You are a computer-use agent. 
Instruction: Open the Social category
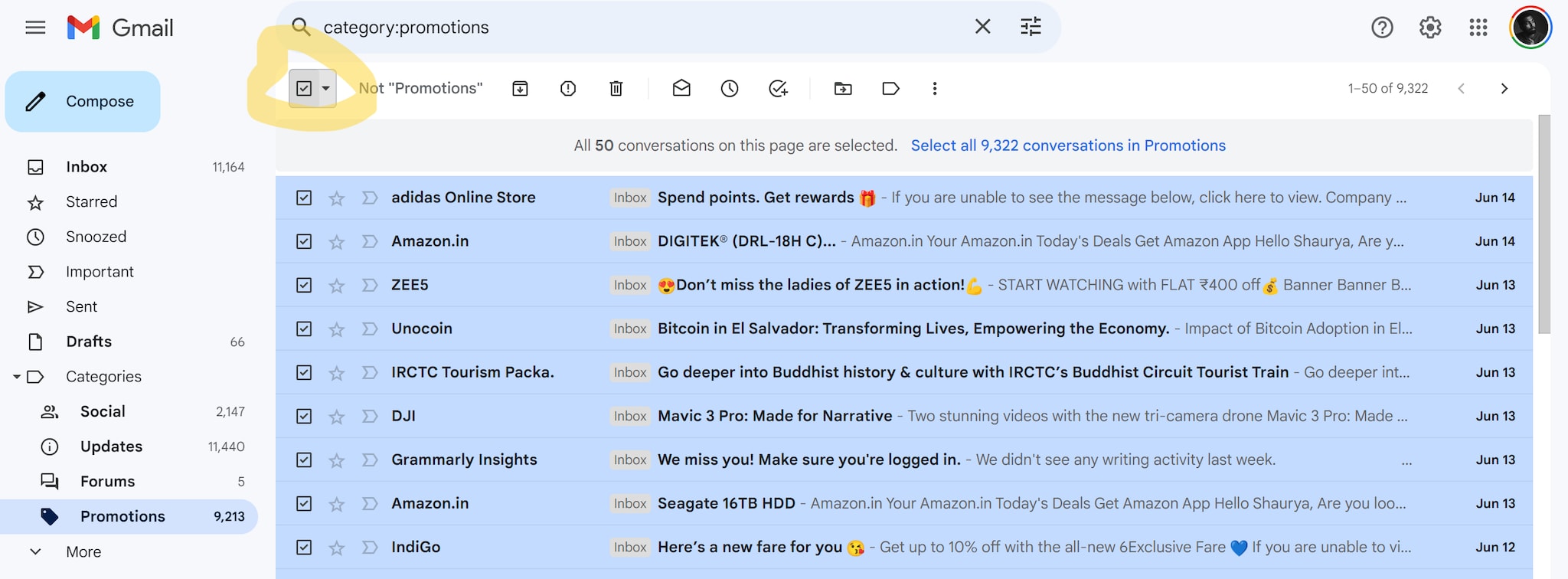coord(129,412)
